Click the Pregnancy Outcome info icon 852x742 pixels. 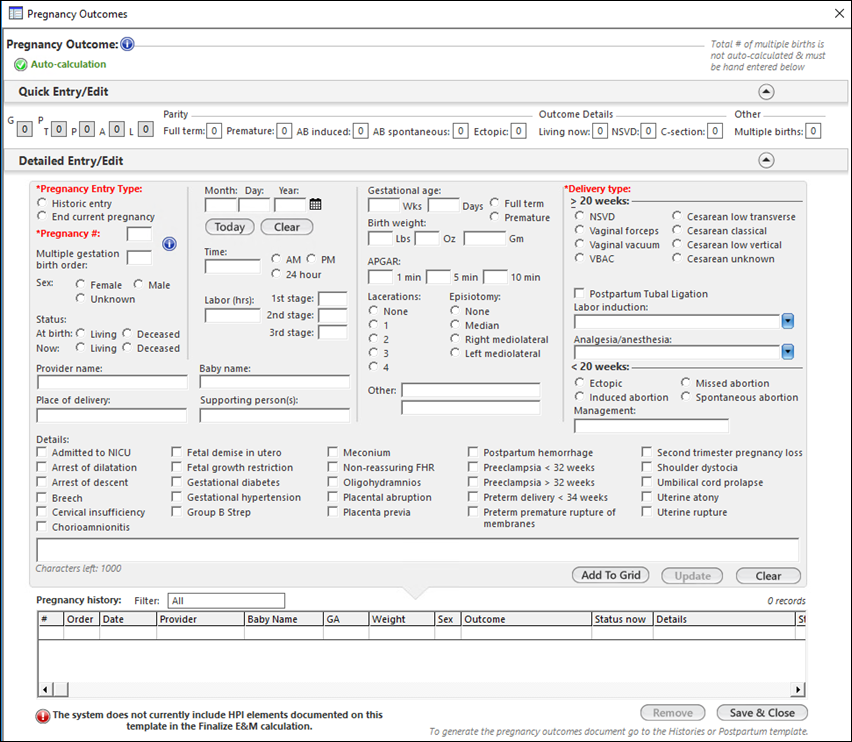(127, 44)
